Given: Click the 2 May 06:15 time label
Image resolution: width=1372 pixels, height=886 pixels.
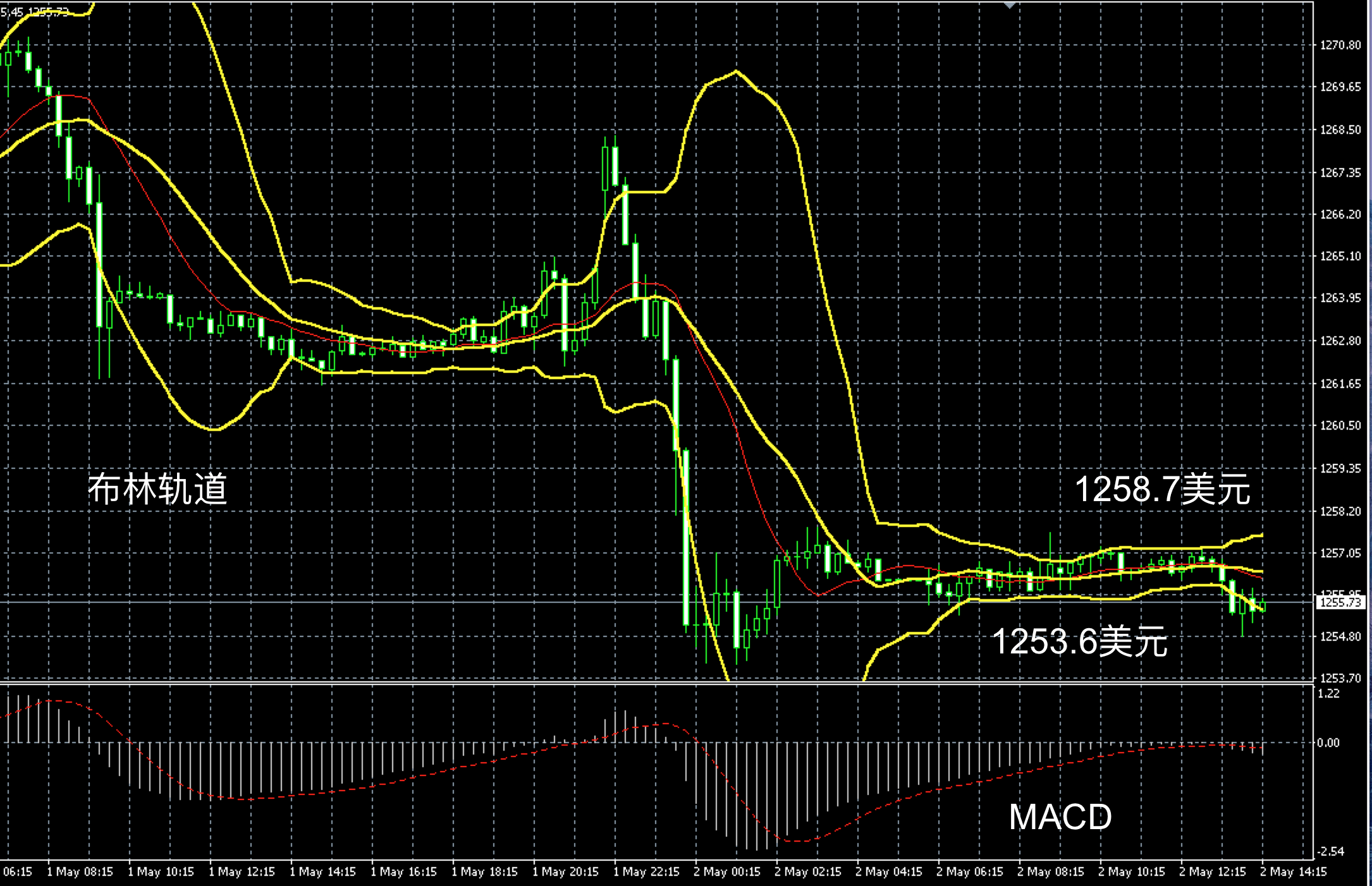Looking at the screenshot, I should (970, 872).
